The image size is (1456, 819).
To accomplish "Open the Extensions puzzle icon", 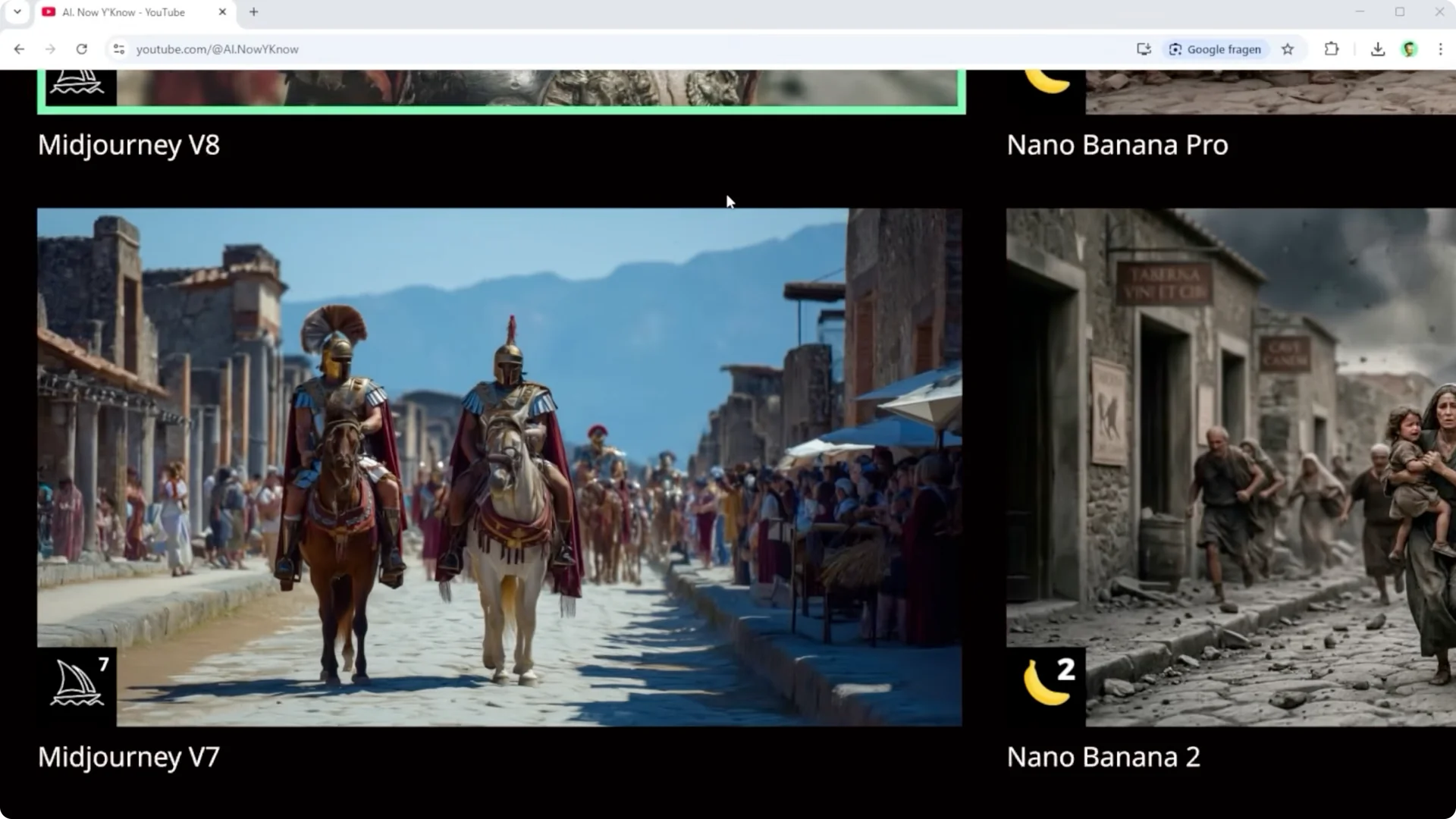I will (x=1331, y=49).
